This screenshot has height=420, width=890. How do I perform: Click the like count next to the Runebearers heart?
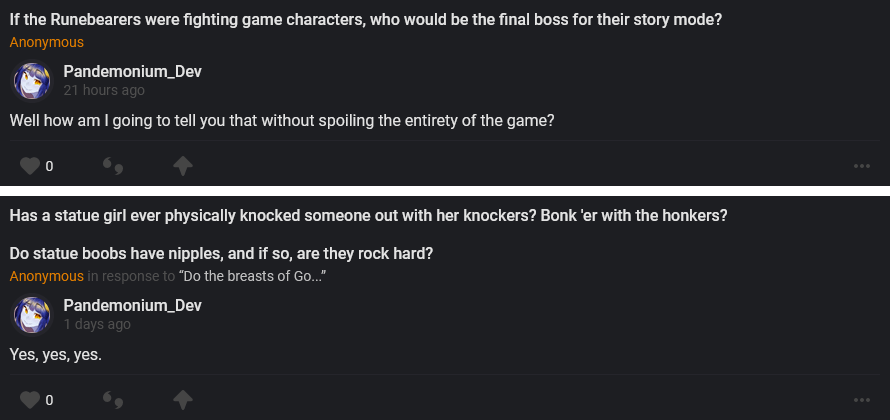[x=49, y=166]
